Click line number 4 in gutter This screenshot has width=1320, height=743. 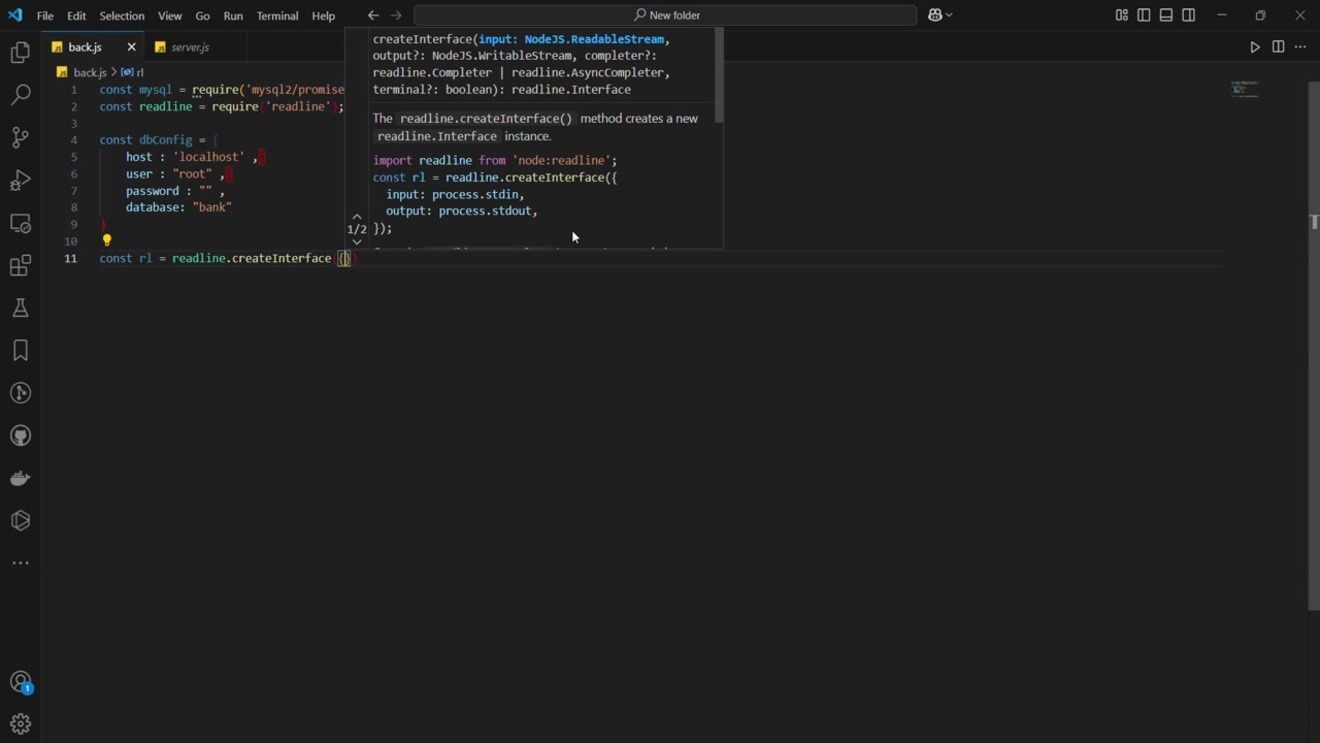(74, 140)
